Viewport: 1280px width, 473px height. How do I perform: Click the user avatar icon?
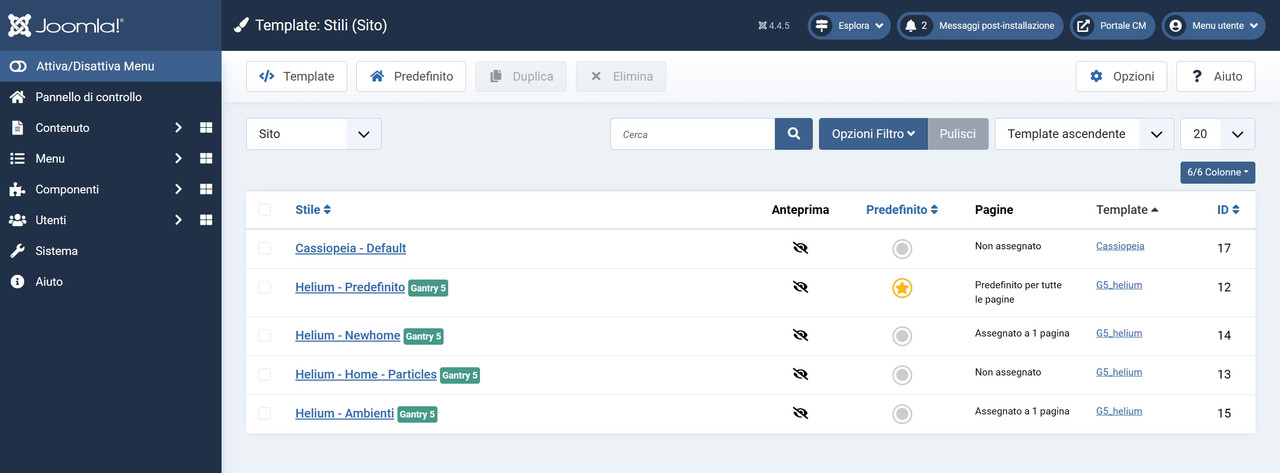(1176, 26)
